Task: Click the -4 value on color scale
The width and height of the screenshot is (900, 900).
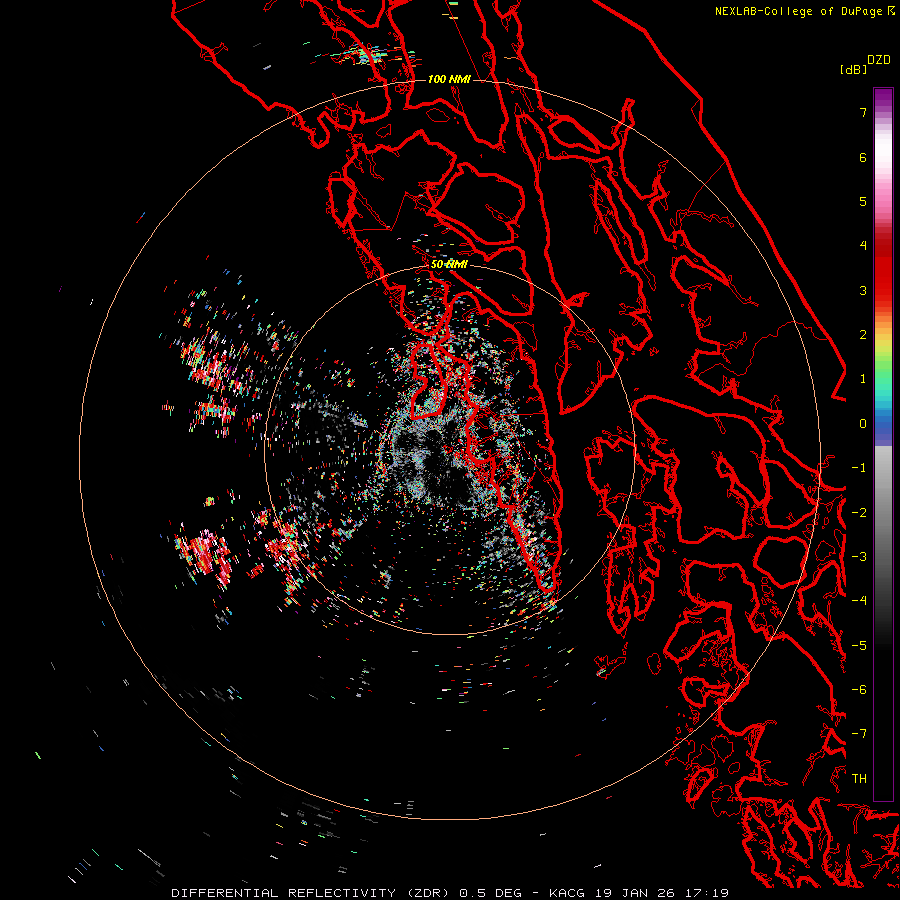Action: tap(859, 601)
